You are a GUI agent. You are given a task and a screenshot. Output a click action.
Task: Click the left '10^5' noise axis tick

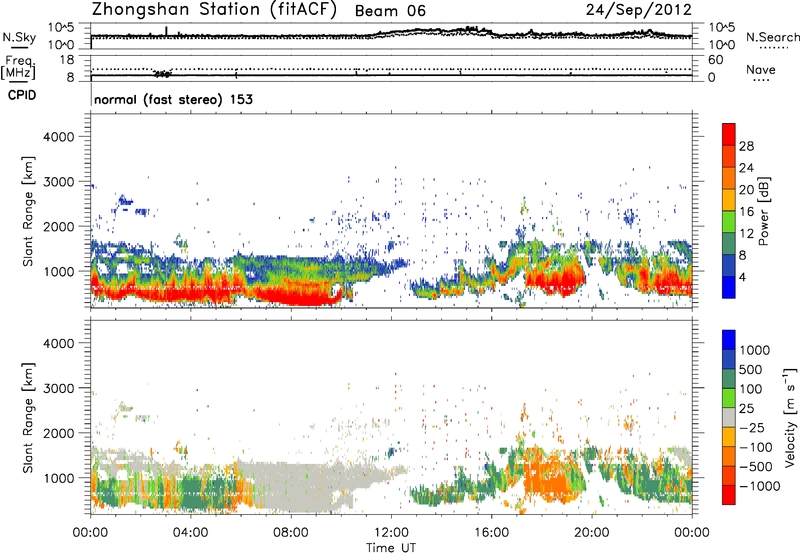(61, 28)
